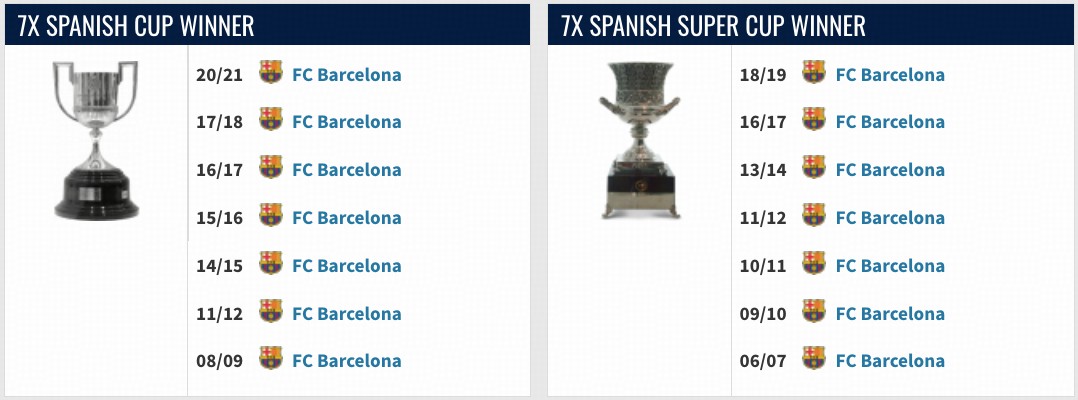Select the 20/21 season in Spanish Cup list
Viewport: 1078px width, 400px height.
point(216,74)
